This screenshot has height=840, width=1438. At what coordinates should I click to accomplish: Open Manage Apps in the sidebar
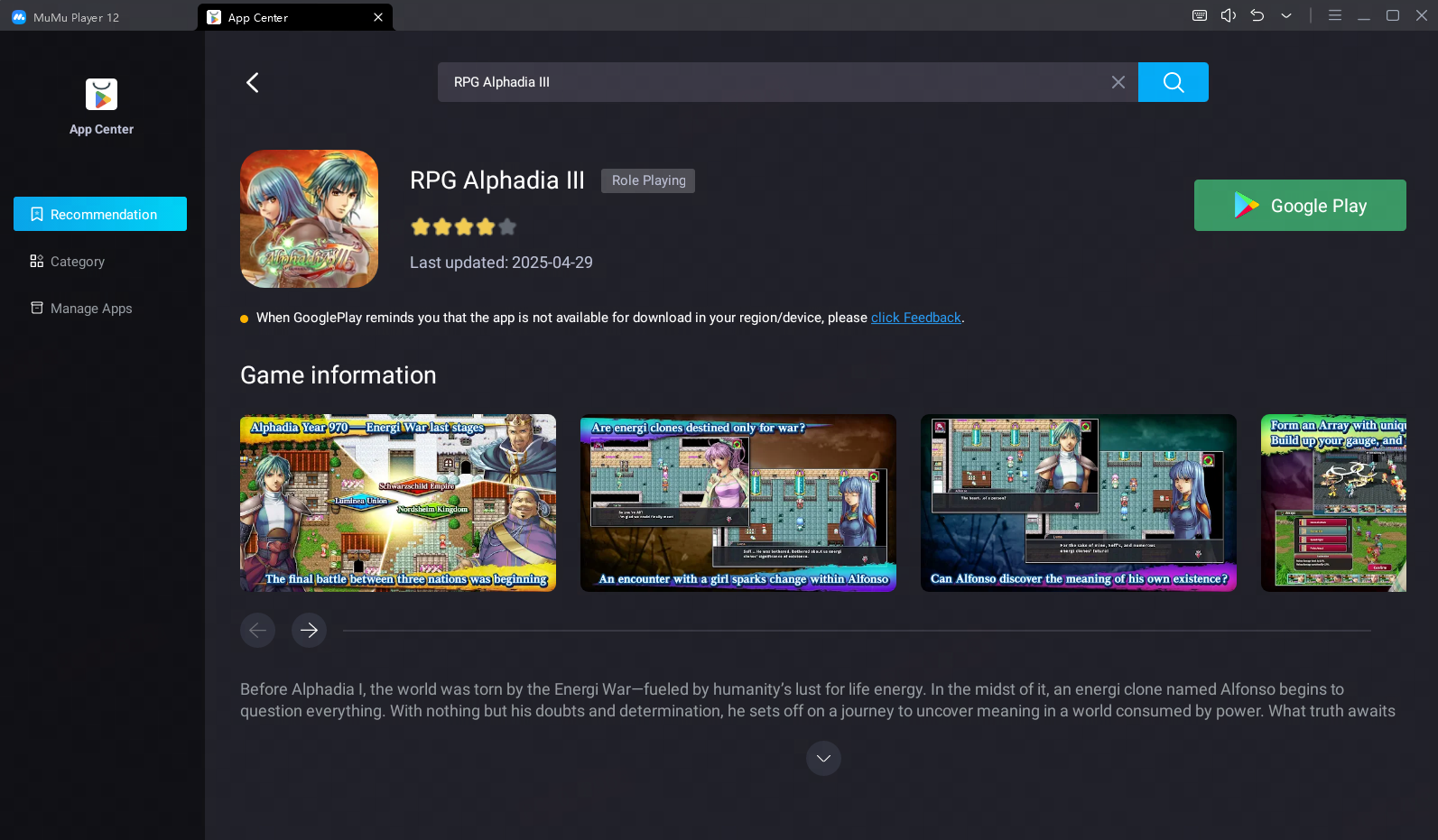(x=100, y=308)
